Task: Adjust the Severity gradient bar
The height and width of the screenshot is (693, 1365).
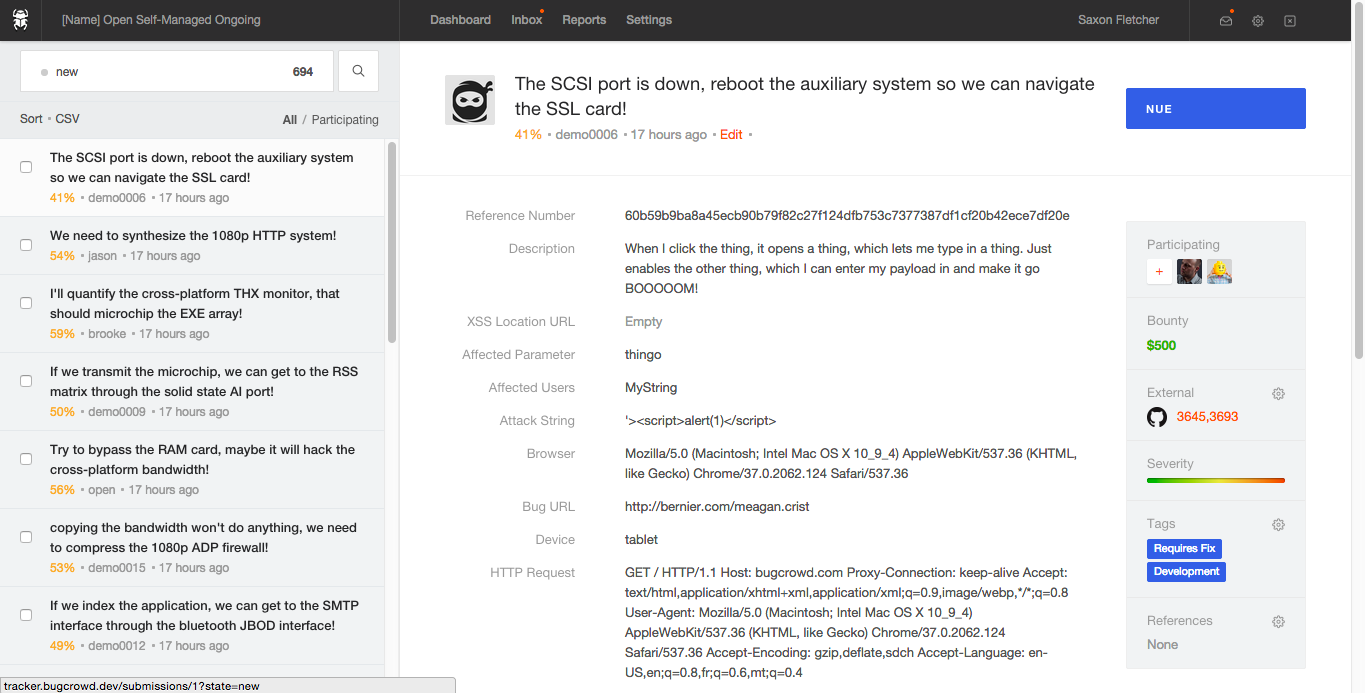Action: click(1216, 481)
